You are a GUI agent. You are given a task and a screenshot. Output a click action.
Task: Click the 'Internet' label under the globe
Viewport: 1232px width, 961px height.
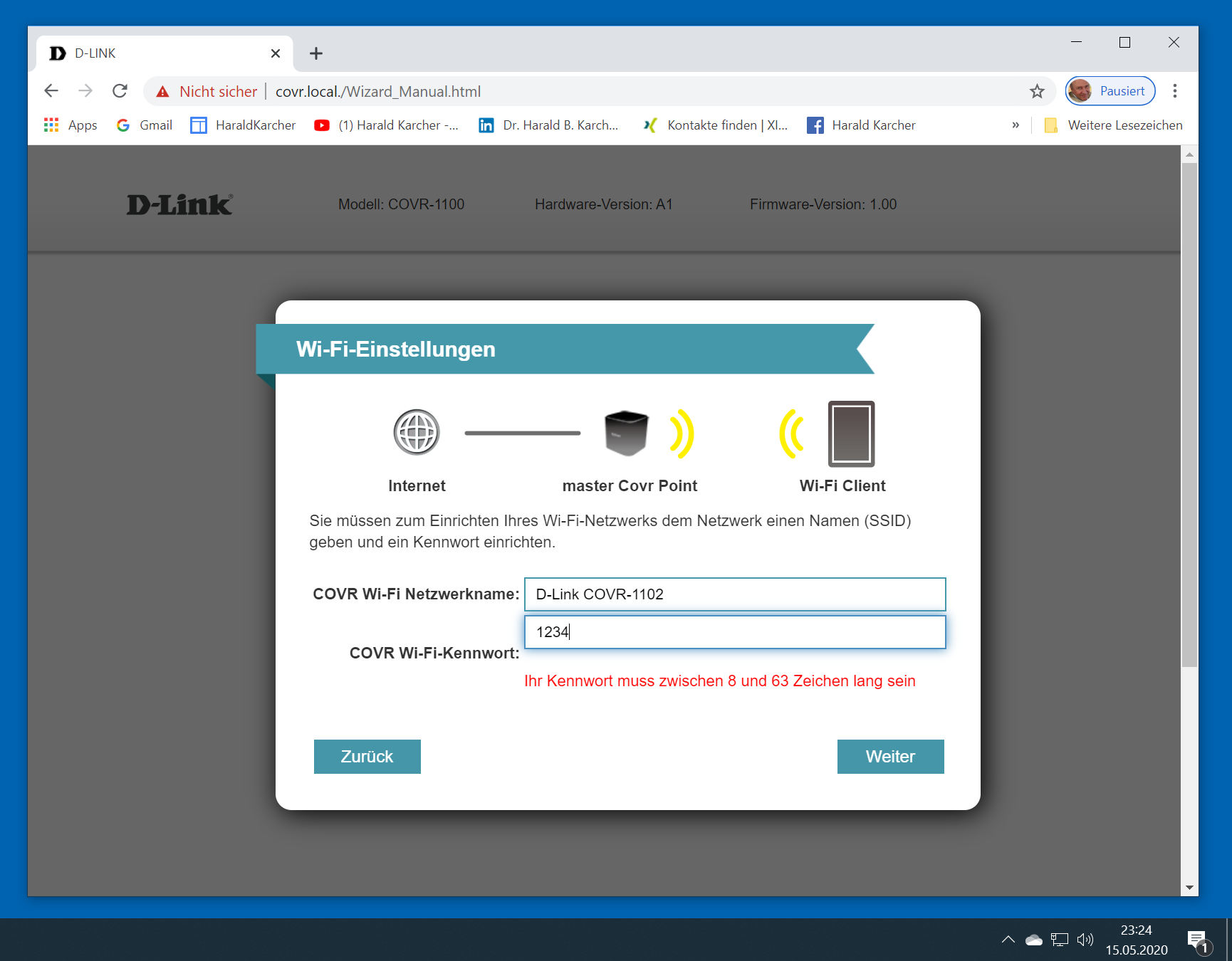417,486
